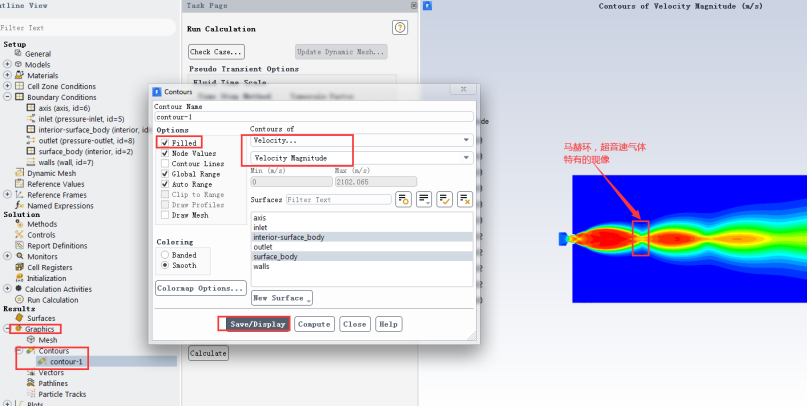Click the Compute button

(x=314, y=324)
